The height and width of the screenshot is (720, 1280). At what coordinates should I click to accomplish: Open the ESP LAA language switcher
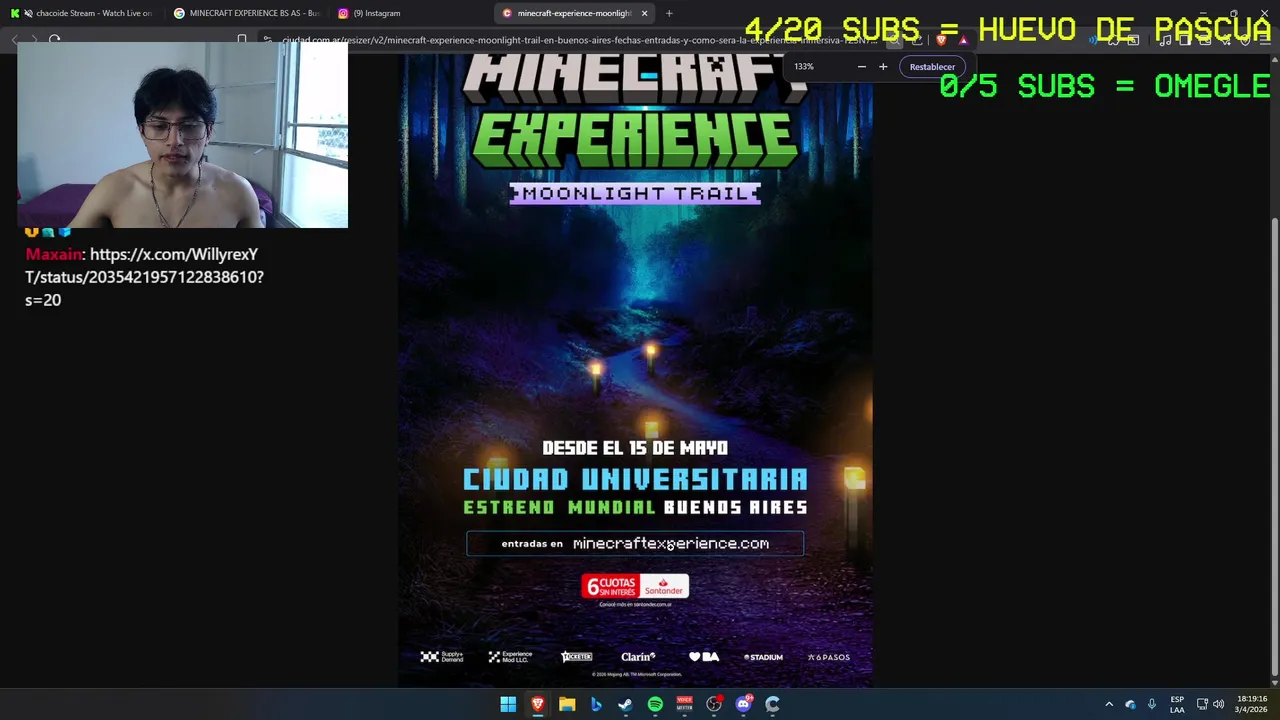(1177, 704)
